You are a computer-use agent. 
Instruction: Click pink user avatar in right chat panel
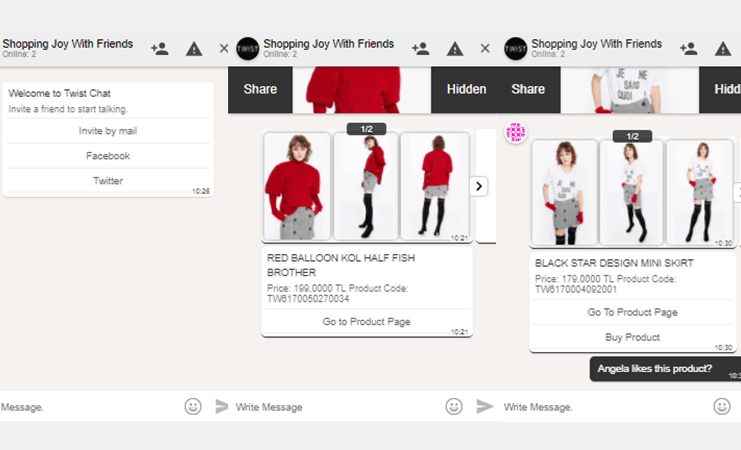coord(516,133)
